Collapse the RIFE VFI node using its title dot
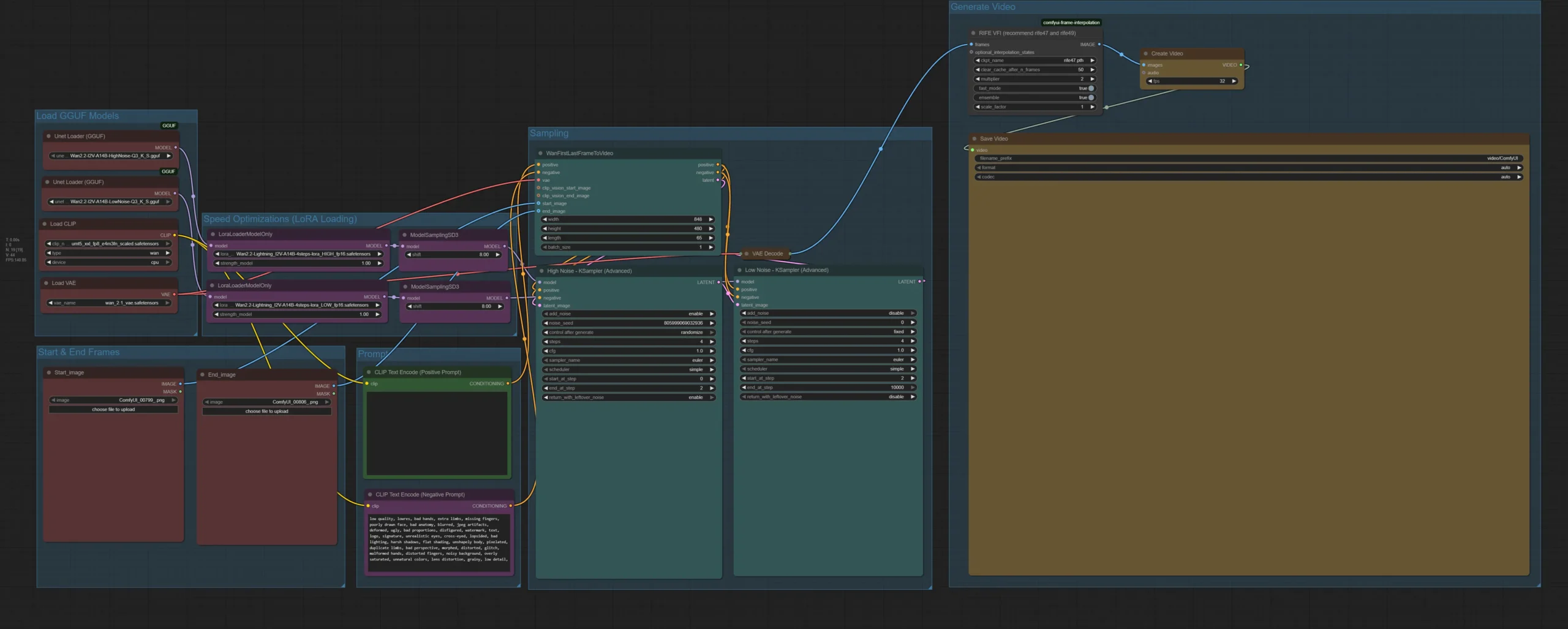The height and width of the screenshot is (629, 1568). tap(973, 33)
